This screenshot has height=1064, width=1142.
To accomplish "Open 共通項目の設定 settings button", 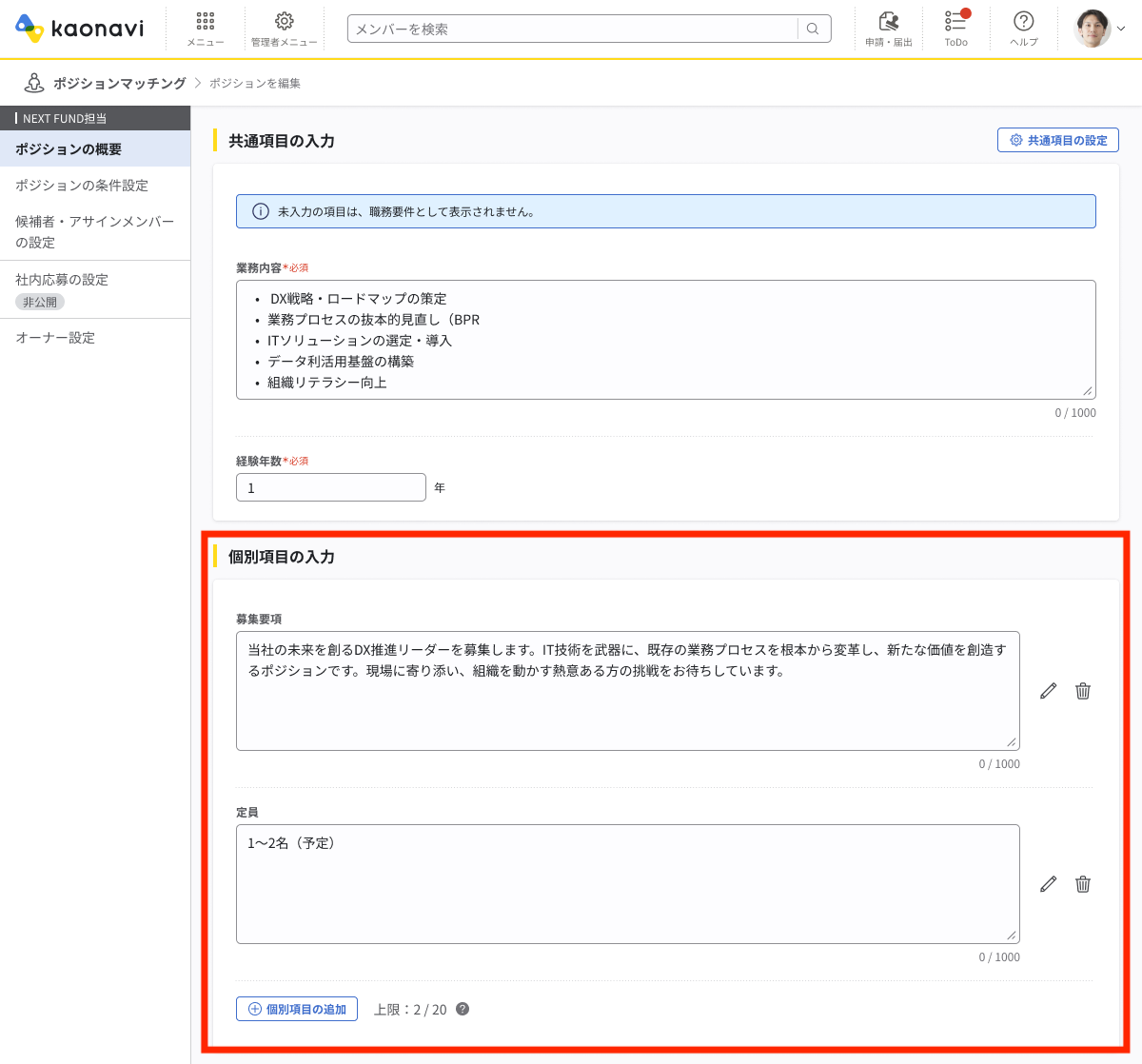I will pos(1057,139).
